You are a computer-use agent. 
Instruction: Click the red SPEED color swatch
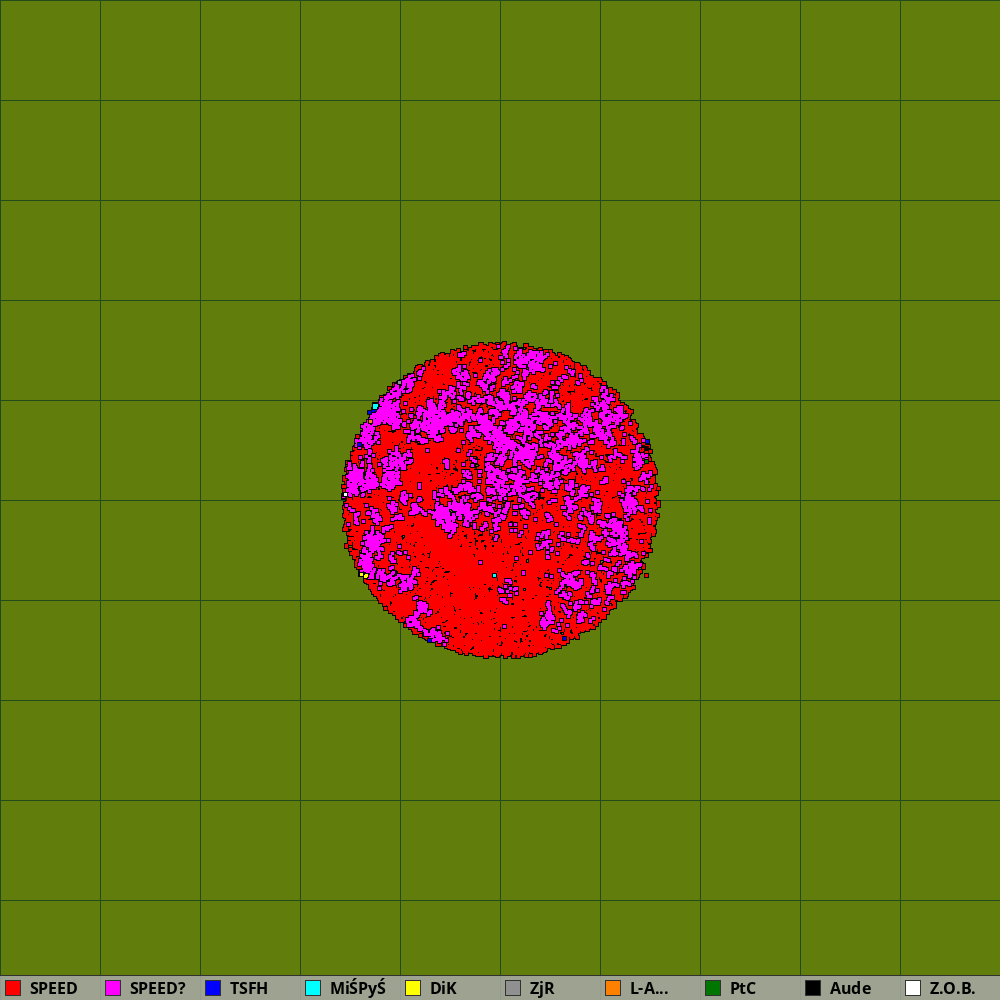[x=13, y=988]
